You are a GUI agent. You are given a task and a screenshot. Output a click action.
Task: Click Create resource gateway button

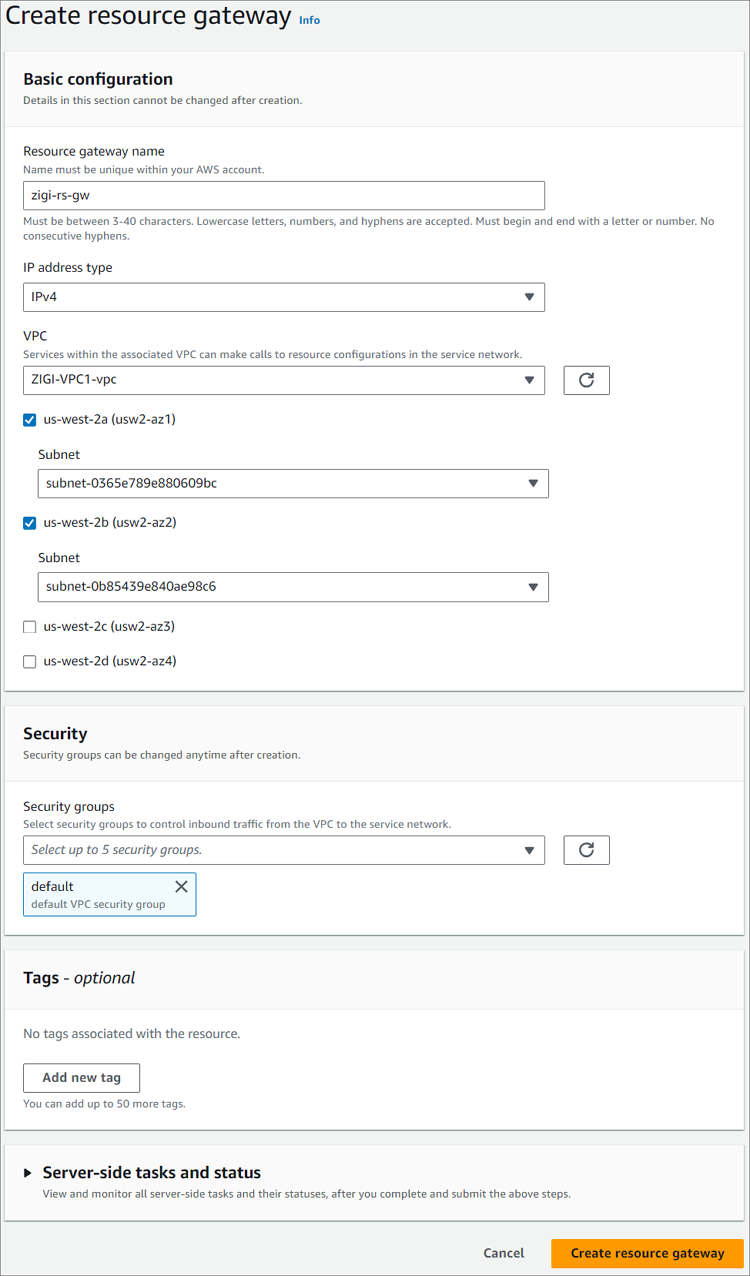point(648,1253)
